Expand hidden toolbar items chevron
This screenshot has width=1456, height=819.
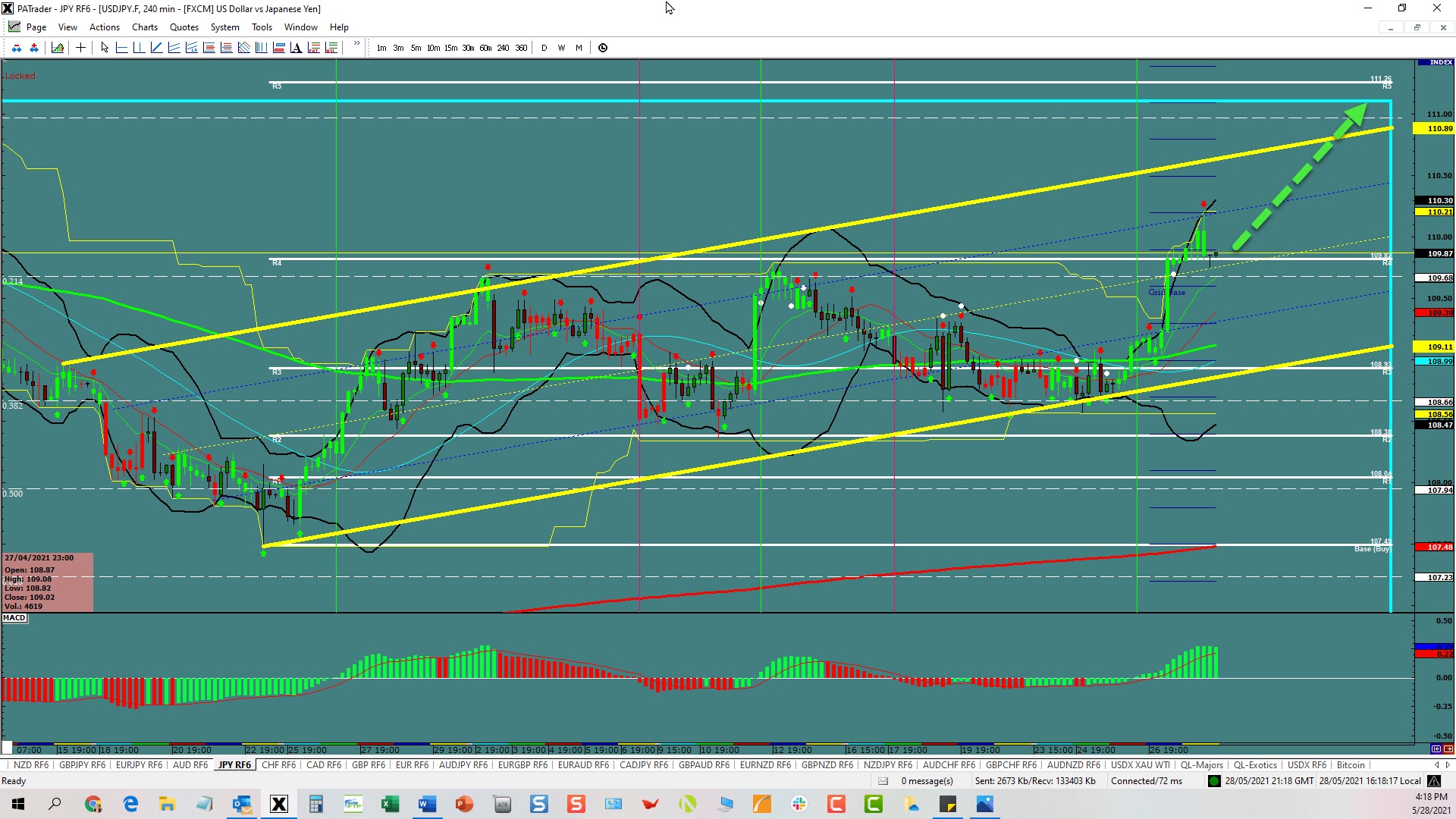coord(356,44)
